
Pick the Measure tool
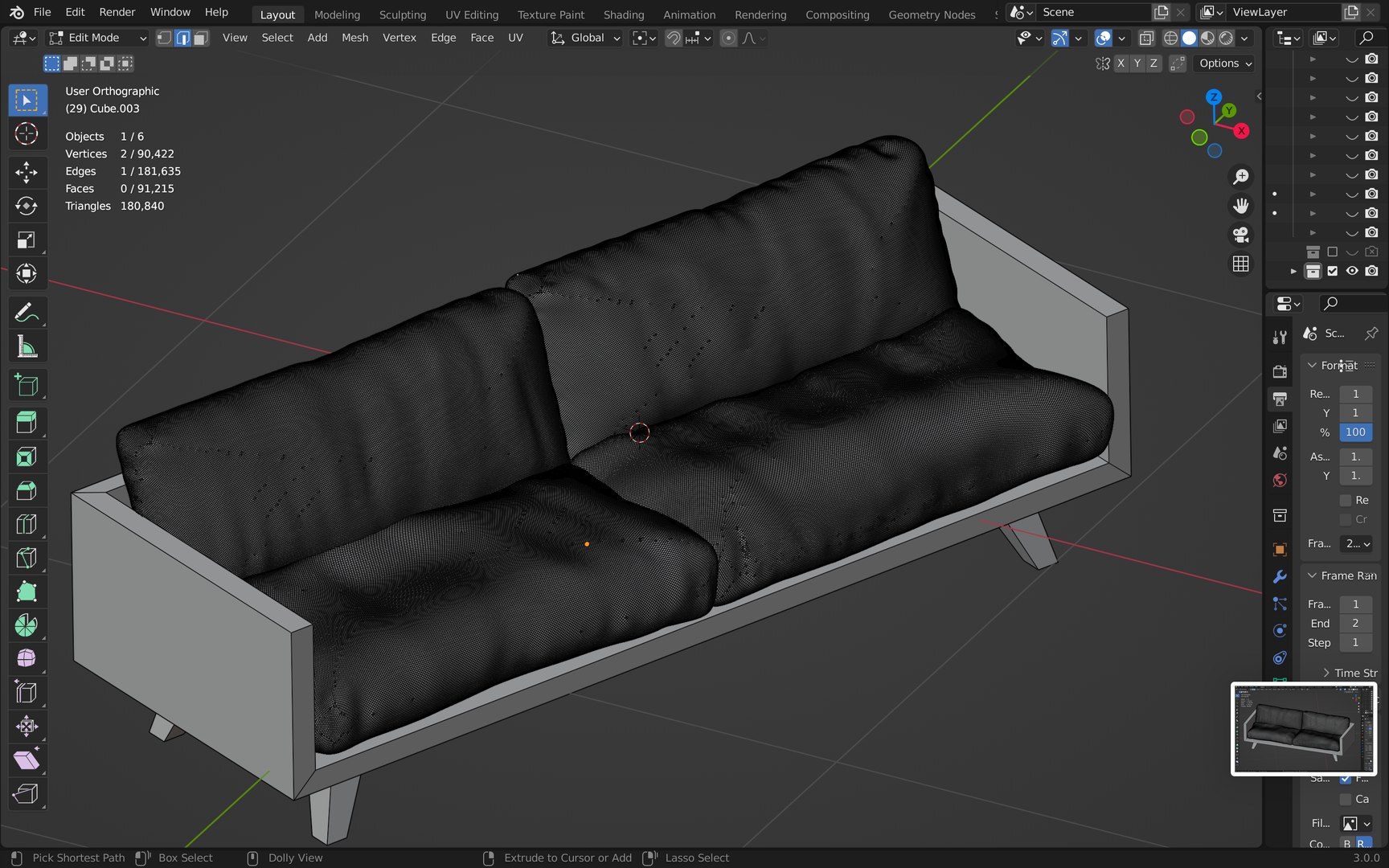[x=27, y=346]
